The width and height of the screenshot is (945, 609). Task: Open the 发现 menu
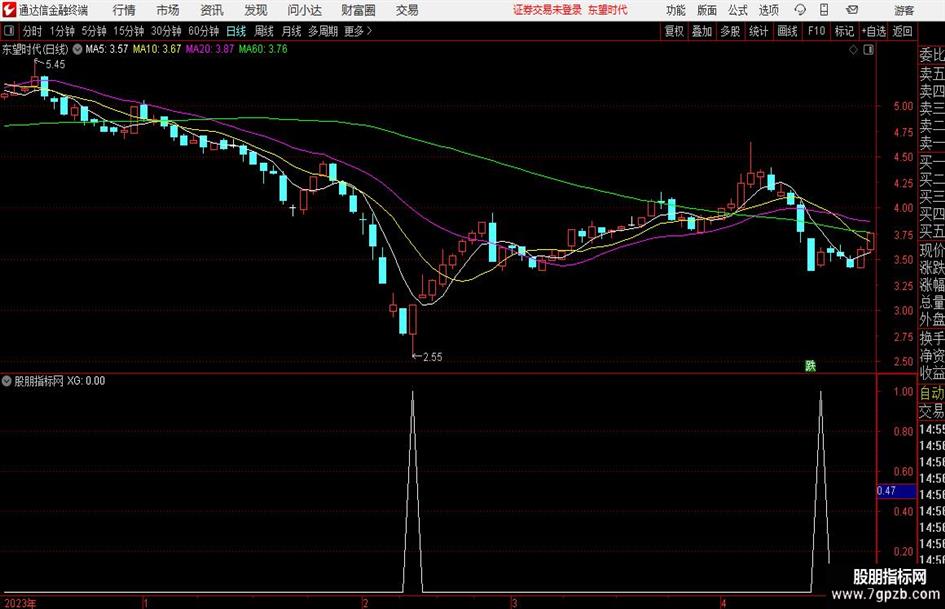pos(256,10)
